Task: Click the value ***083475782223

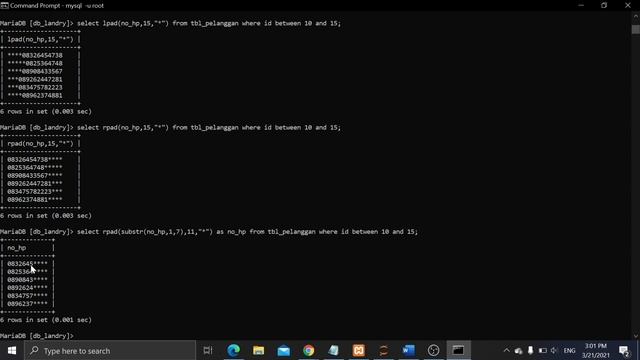Action: (x=35, y=87)
